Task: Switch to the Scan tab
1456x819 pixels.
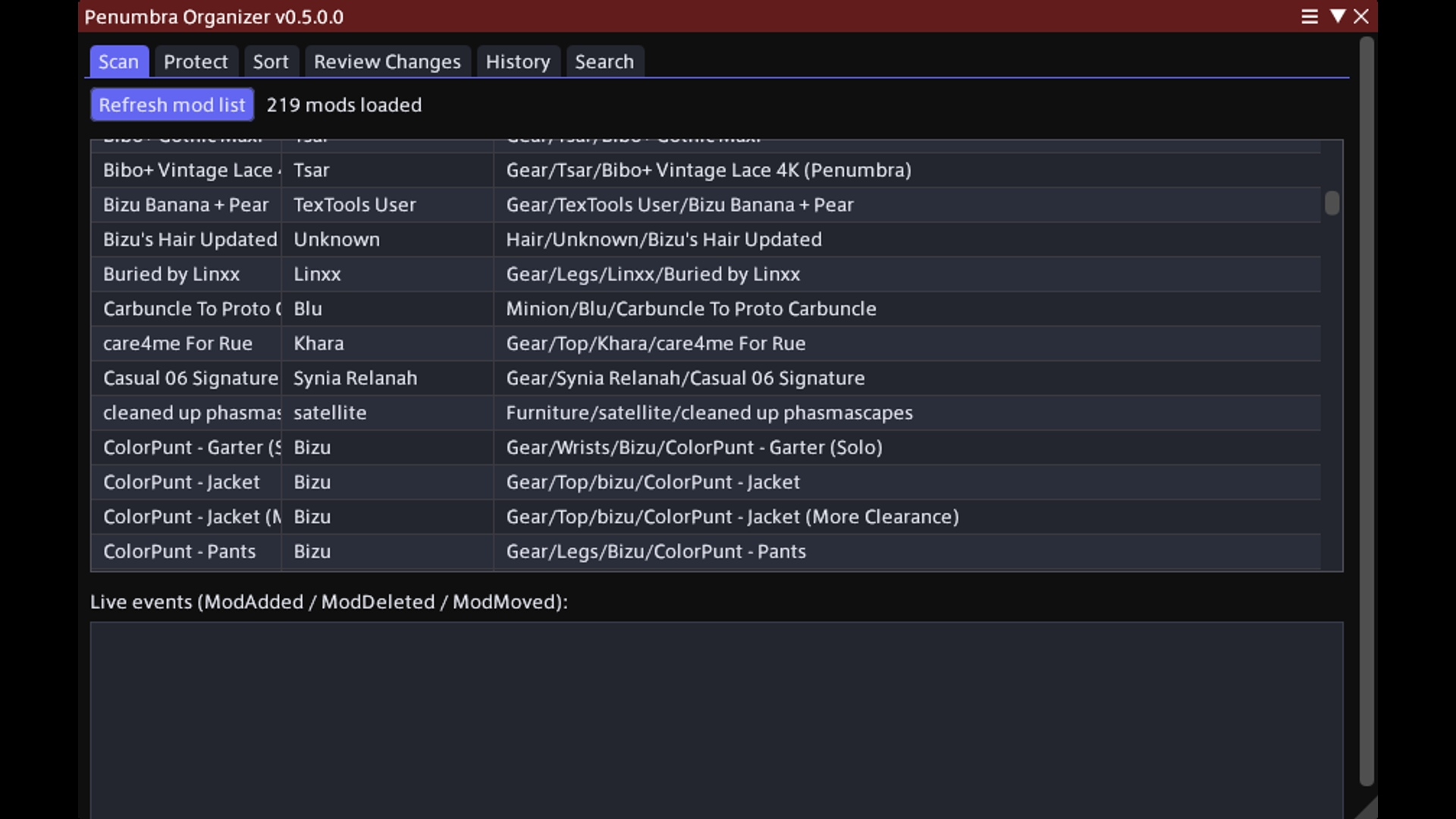Action: pyautogui.click(x=119, y=61)
